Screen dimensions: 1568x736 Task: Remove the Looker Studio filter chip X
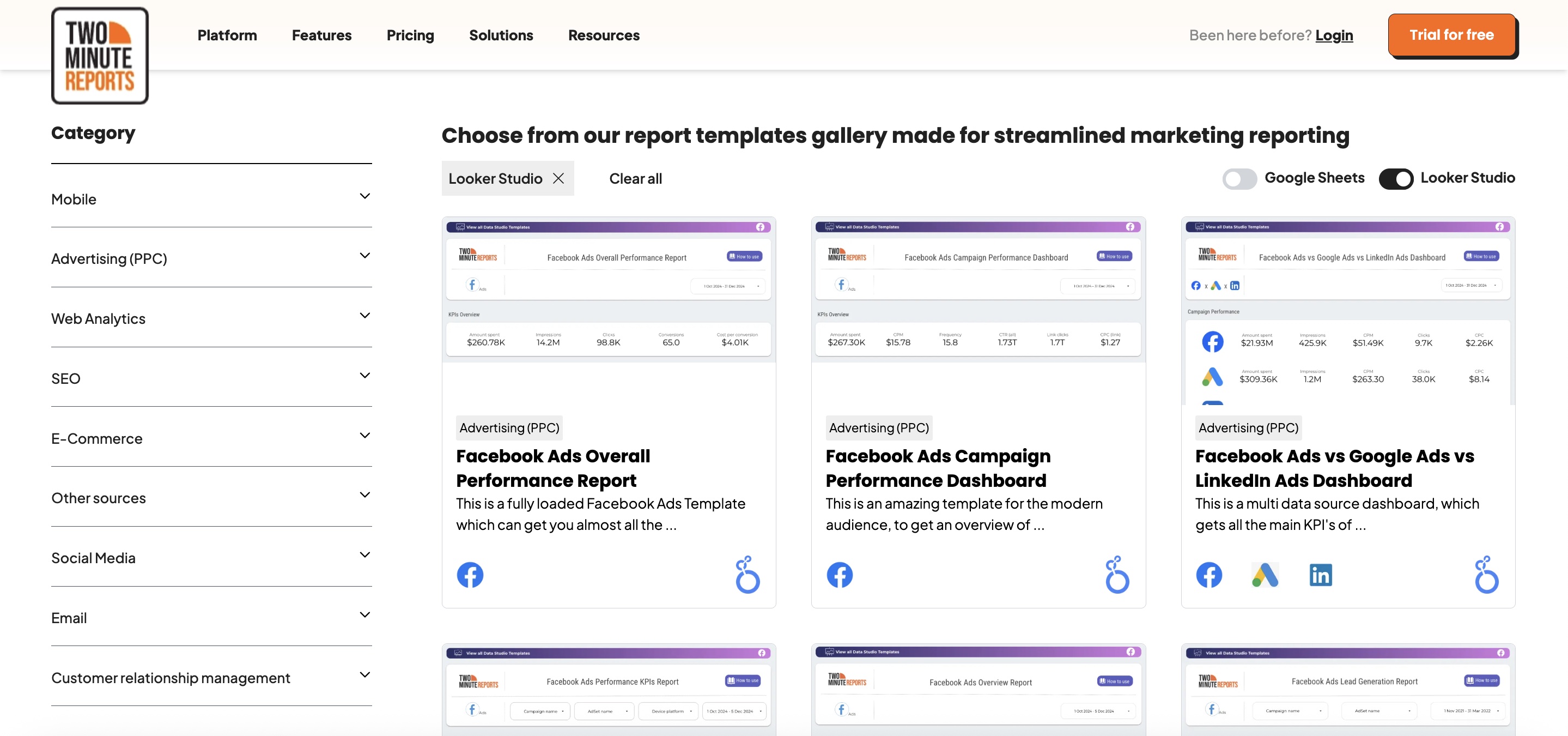pos(558,178)
